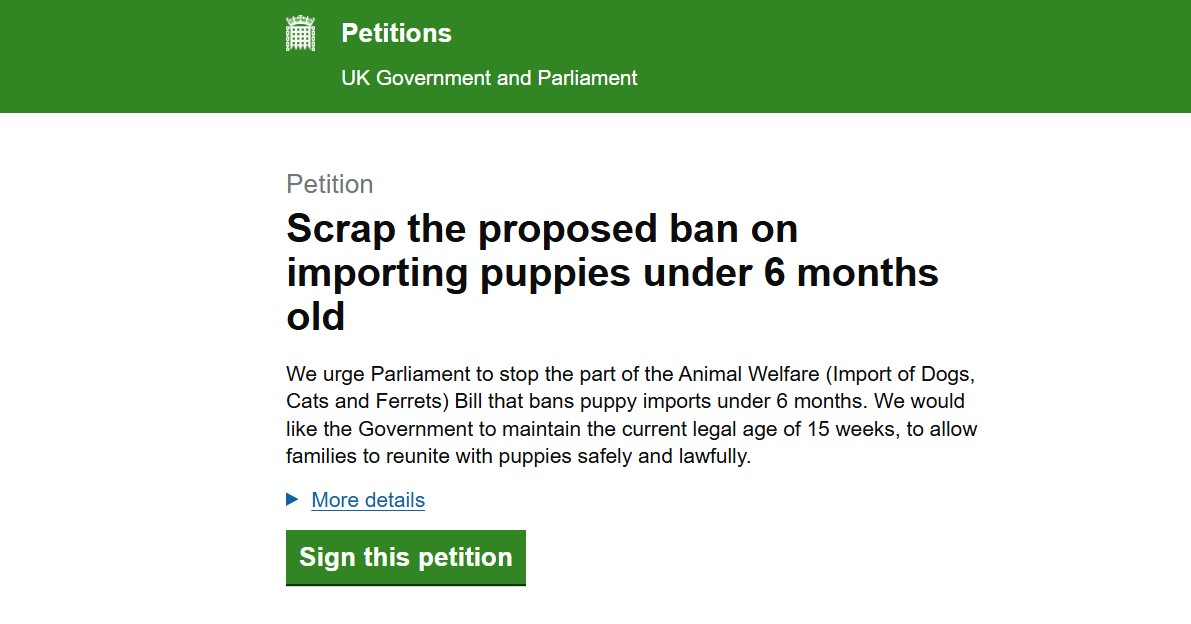
Task: Sign this petition using the green button
Action: pyautogui.click(x=406, y=557)
